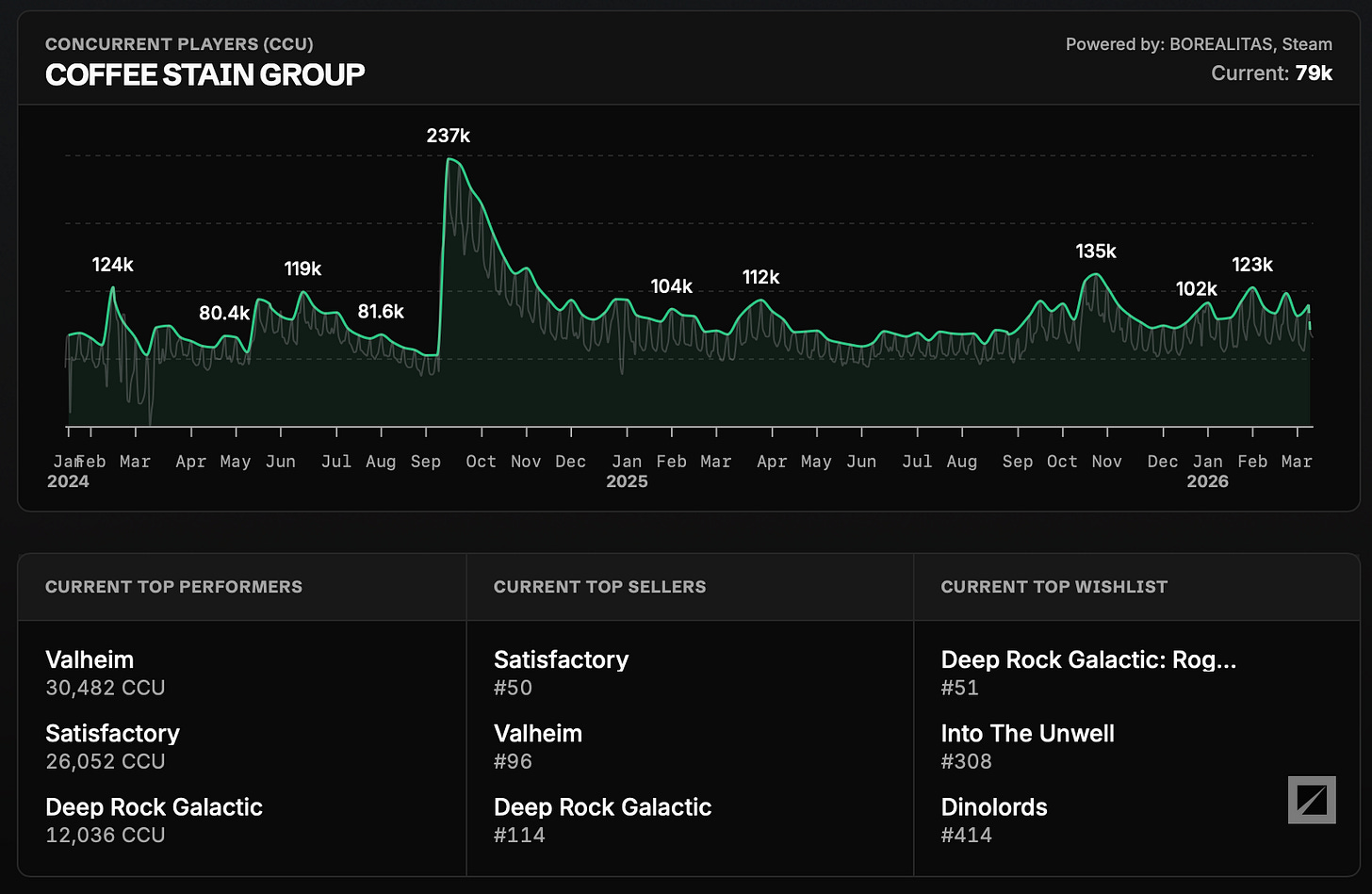Select the Current Top Wishlist header
Viewport: 1372px width, 894px height.
pyautogui.click(x=1053, y=587)
